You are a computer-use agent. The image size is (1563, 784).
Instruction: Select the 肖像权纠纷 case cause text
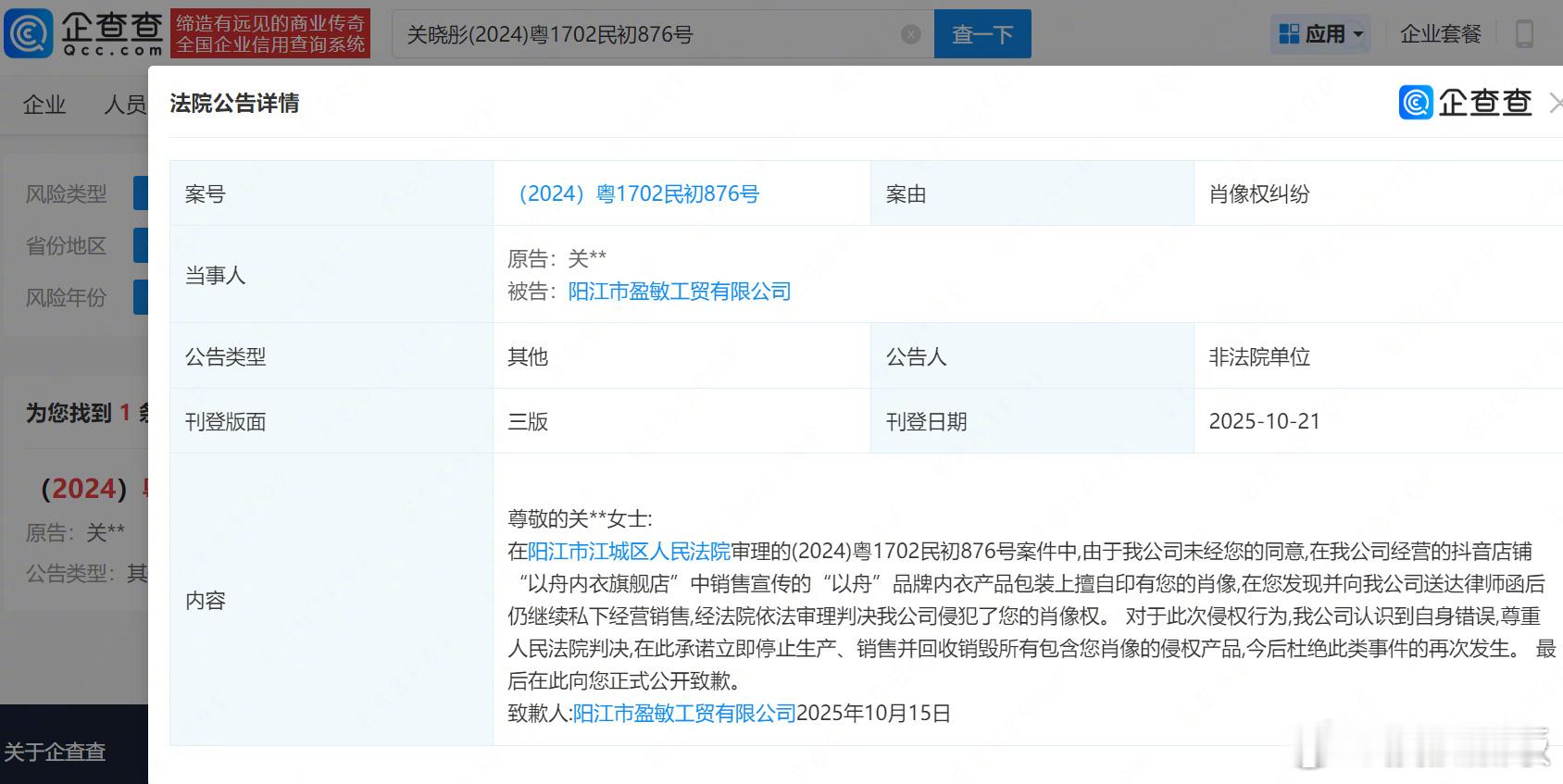coord(1259,193)
